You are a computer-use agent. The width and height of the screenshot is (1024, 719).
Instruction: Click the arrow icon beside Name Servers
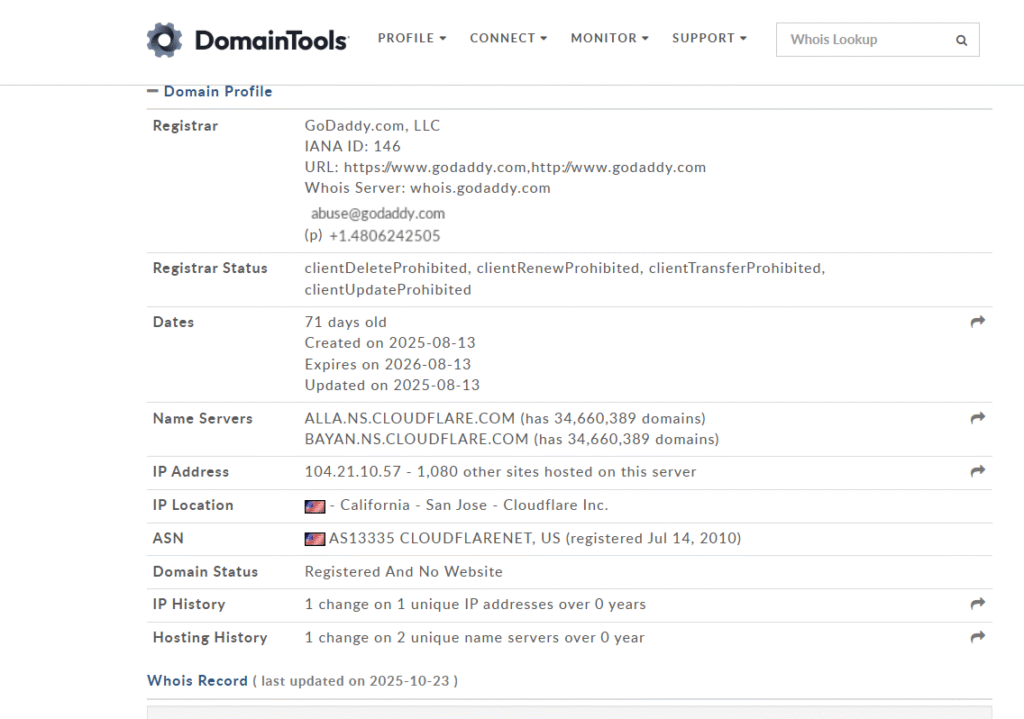978,418
